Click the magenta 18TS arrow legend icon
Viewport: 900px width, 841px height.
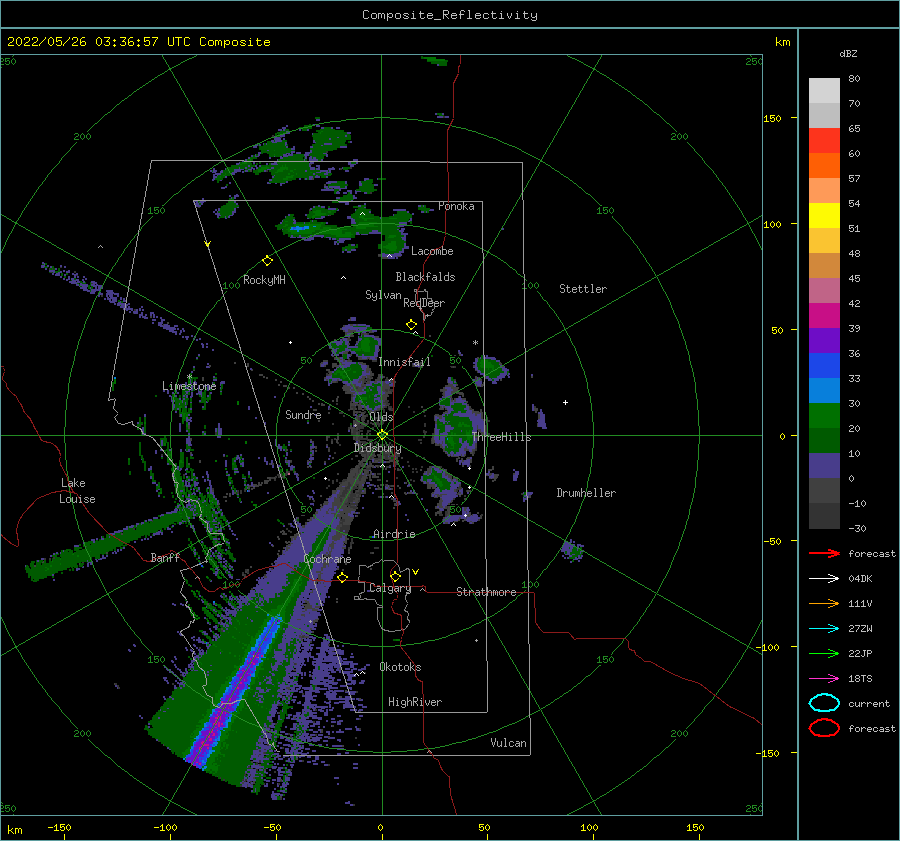[824, 679]
